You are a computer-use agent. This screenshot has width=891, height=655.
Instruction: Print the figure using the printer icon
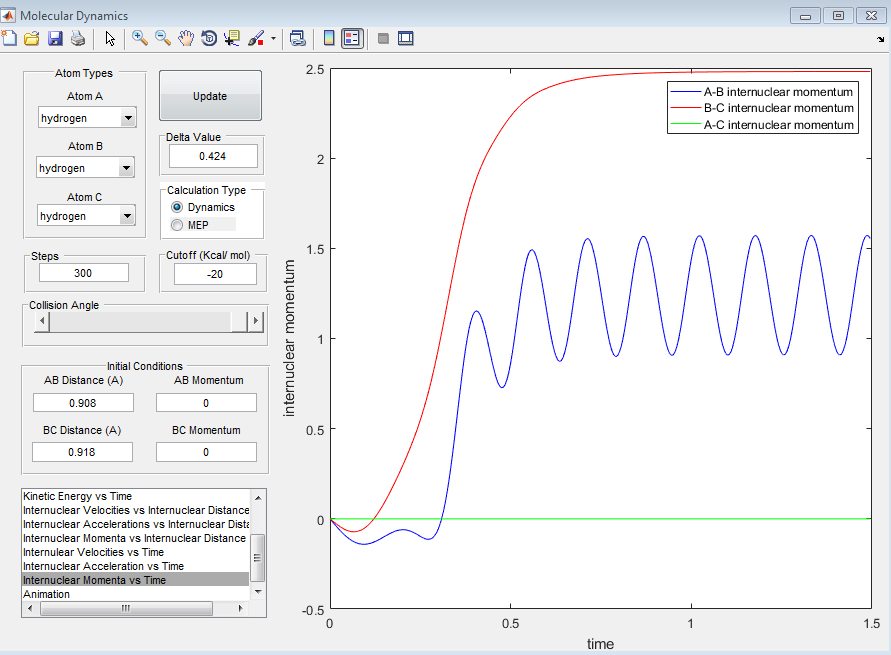click(77, 39)
